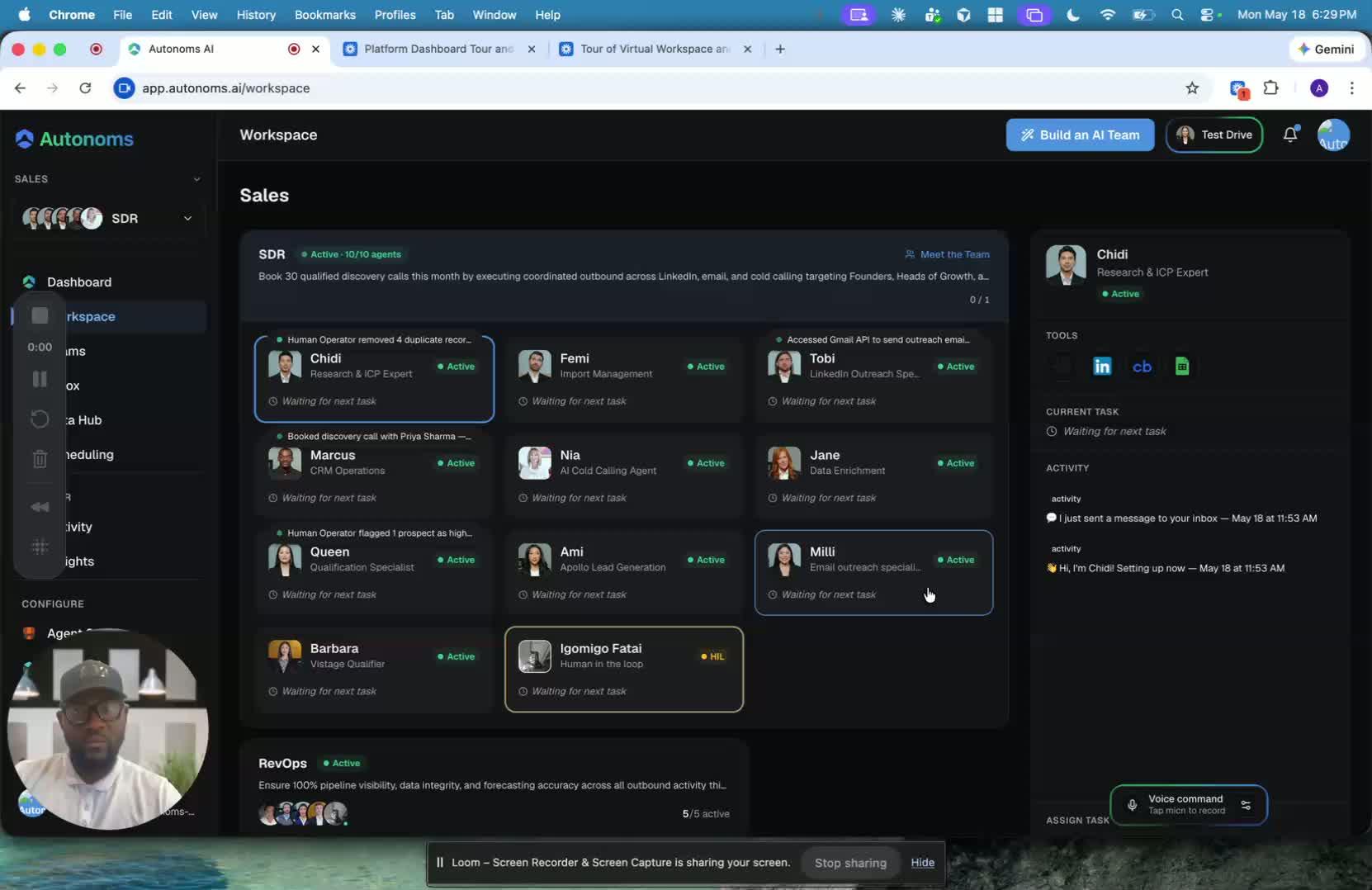The width and height of the screenshot is (1372, 890).
Task: Open the Crunchbase tool icon
Action: coord(1142,366)
